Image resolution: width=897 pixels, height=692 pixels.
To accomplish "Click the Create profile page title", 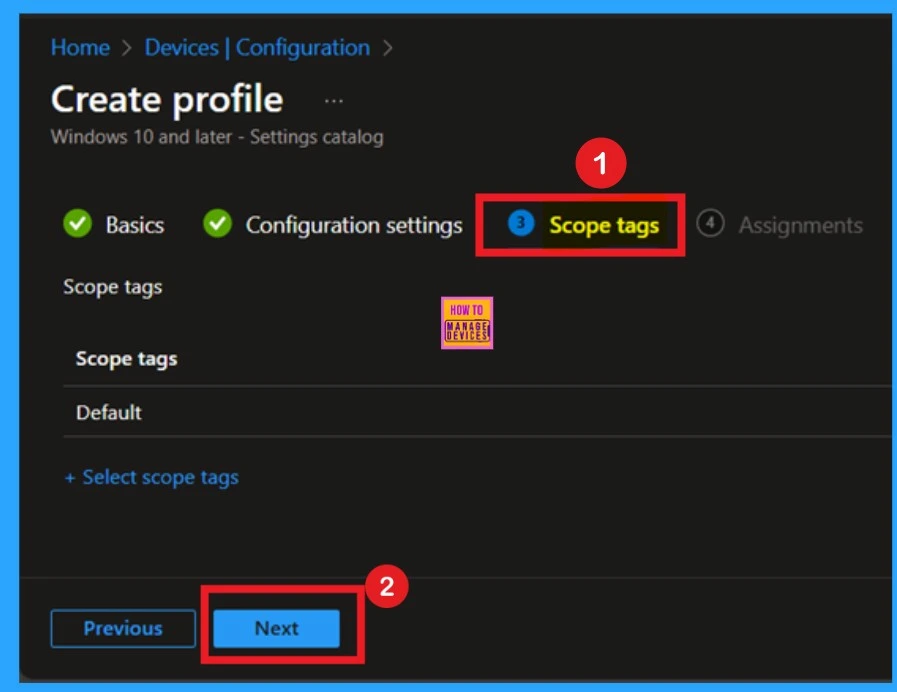I will pyautogui.click(x=167, y=100).
